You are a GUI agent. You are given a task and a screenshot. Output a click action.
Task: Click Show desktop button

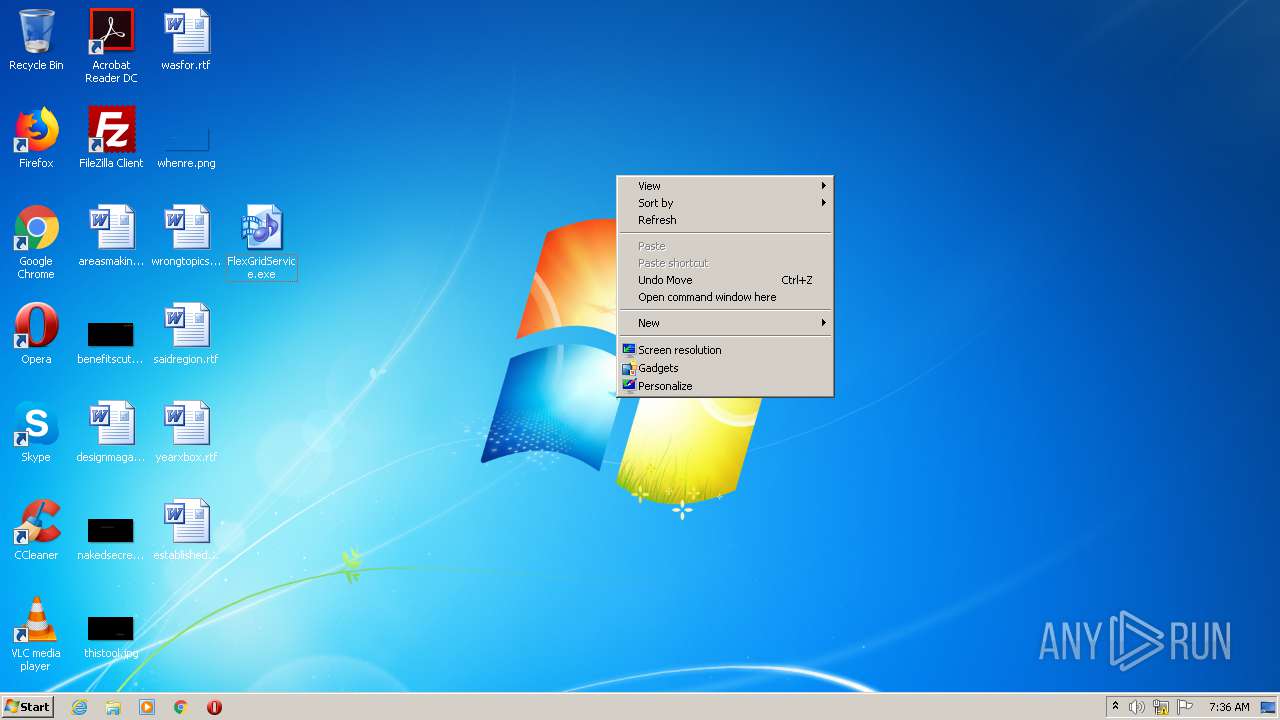[1268, 707]
